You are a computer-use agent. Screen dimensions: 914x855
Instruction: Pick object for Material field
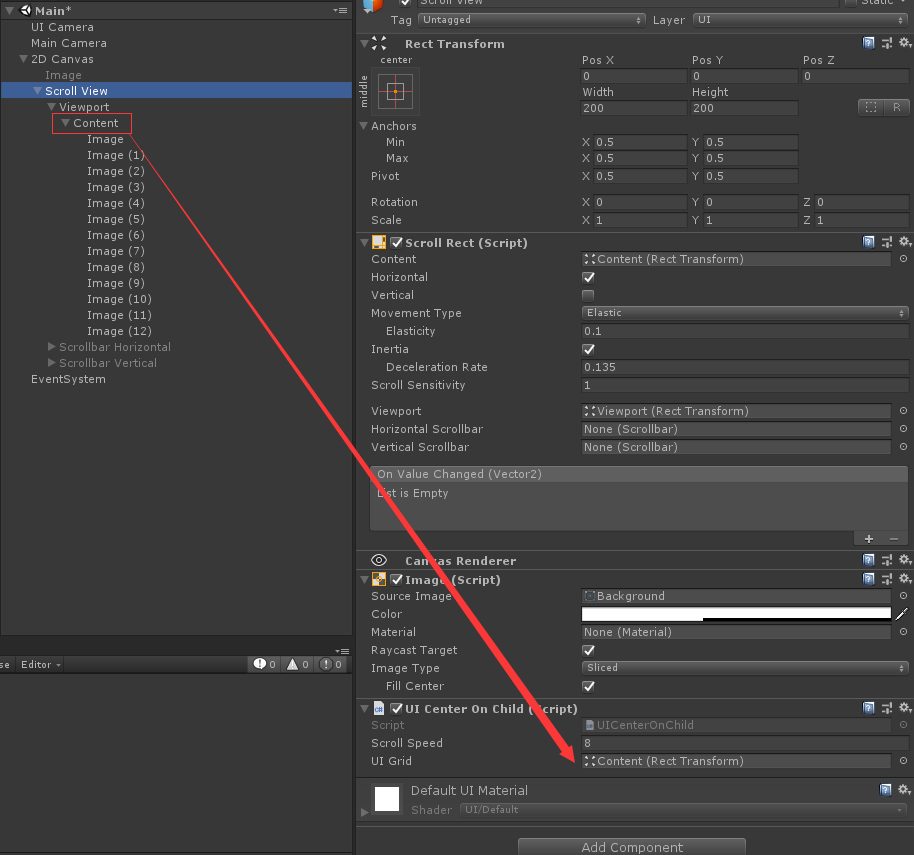903,632
